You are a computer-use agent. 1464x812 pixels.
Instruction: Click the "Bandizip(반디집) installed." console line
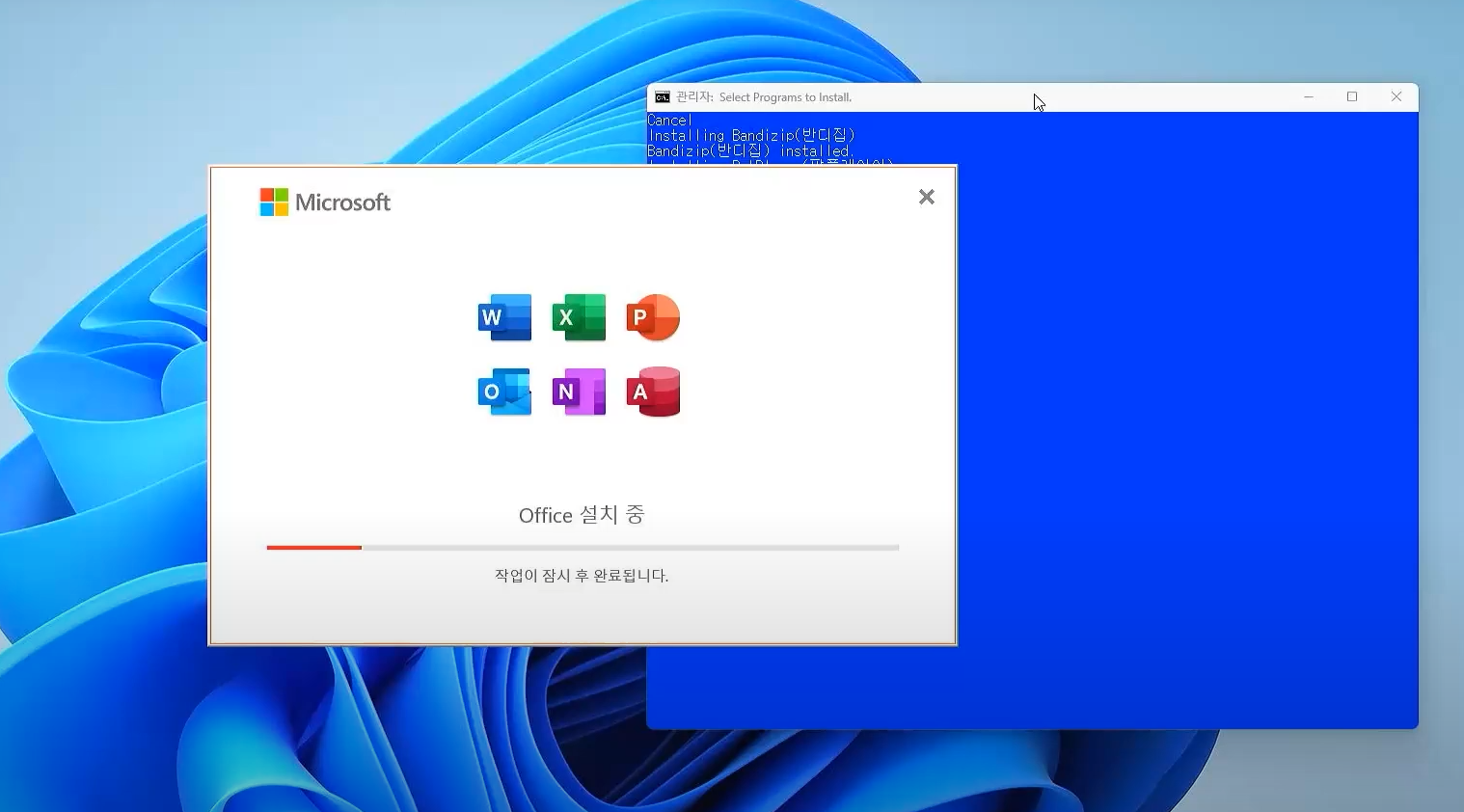[x=749, y=151]
